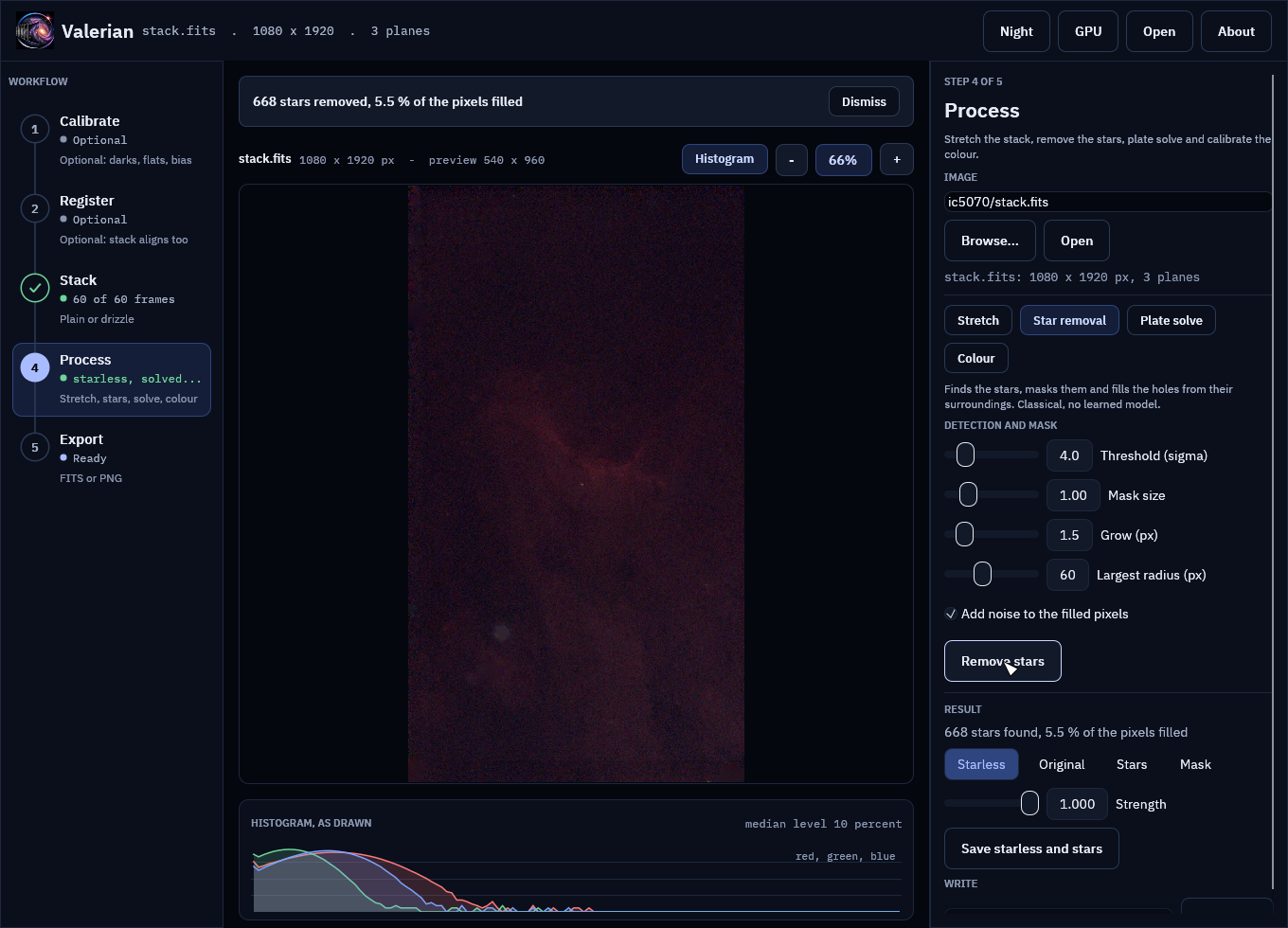Adjust the Grow (px) slider
Image resolution: width=1288 pixels, height=928 pixels.
pyautogui.click(x=992, y=535)
